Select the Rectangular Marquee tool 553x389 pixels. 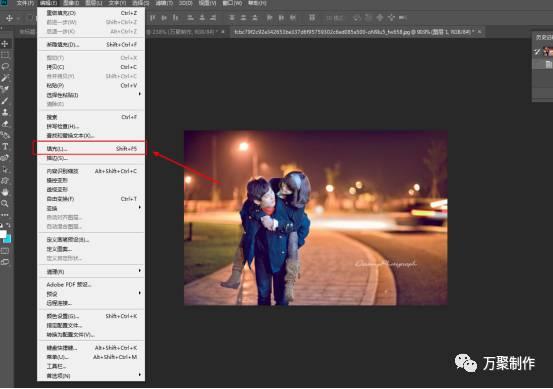[5, 55]
